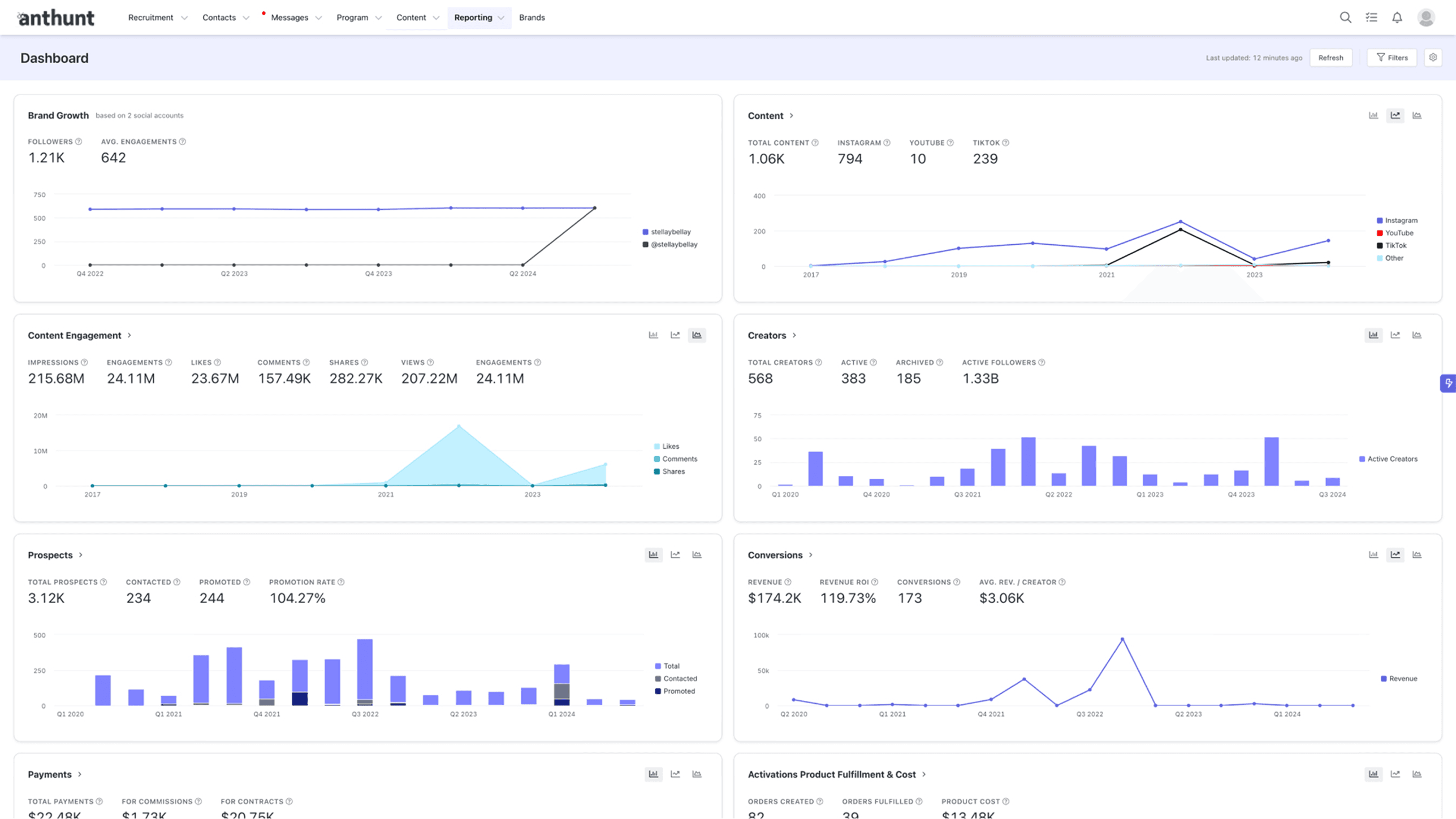Switch Content Engagement to bar chart view
This screenshot has width=1456, height=819.
(654, 335)
